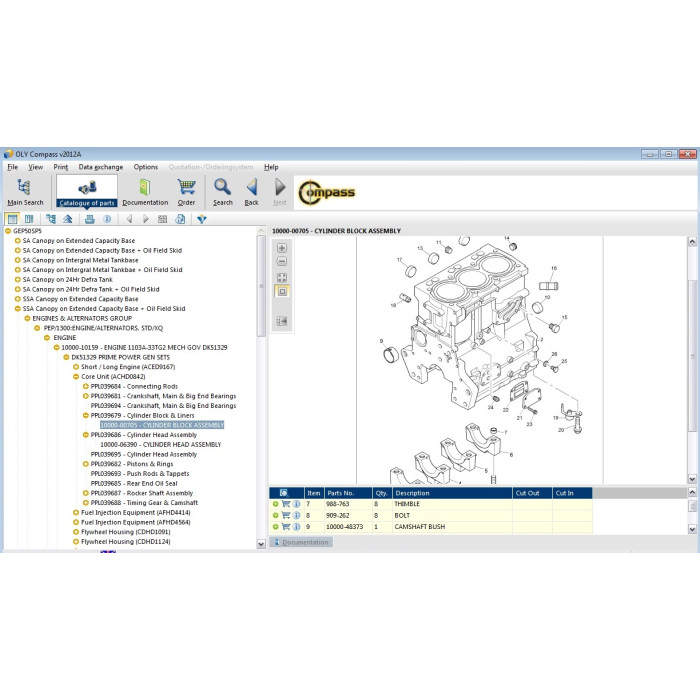The image size is (700, 700).
Task: Click the Documentation tab below parts table
Action: point(301,542)
